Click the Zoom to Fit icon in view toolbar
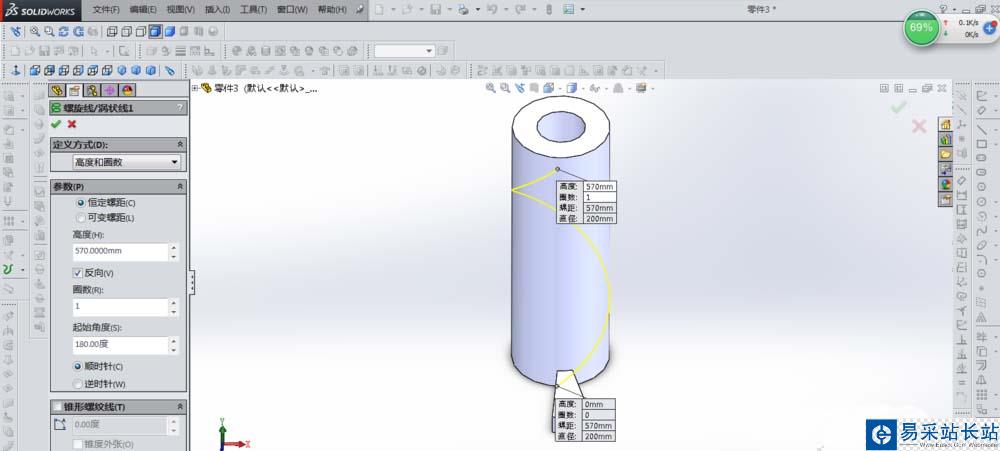The image size is (1000, 451). (x=34, y=31)
